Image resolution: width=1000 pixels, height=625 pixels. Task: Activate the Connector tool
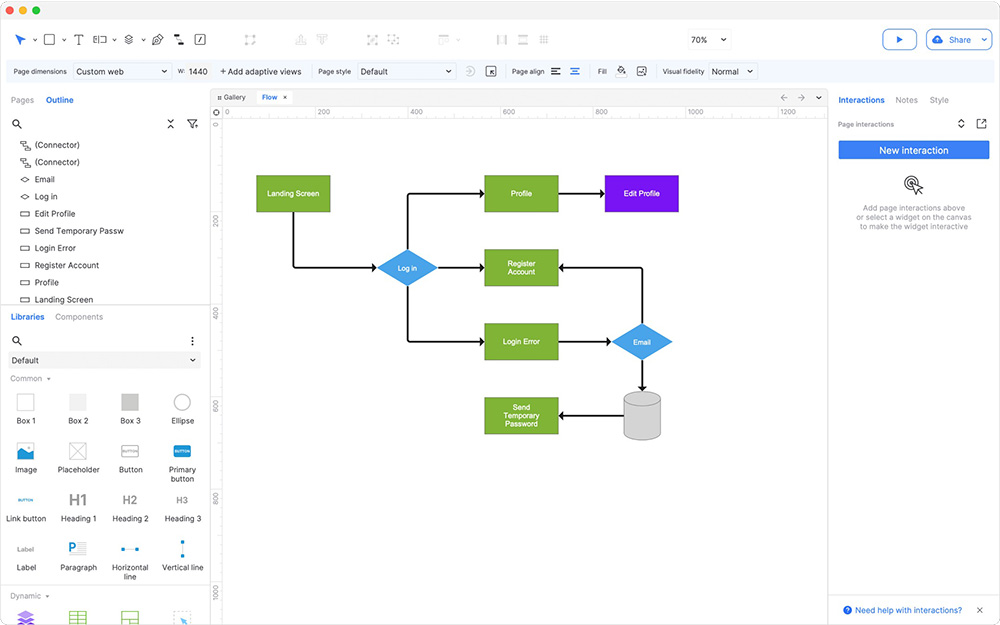[178, 40]
